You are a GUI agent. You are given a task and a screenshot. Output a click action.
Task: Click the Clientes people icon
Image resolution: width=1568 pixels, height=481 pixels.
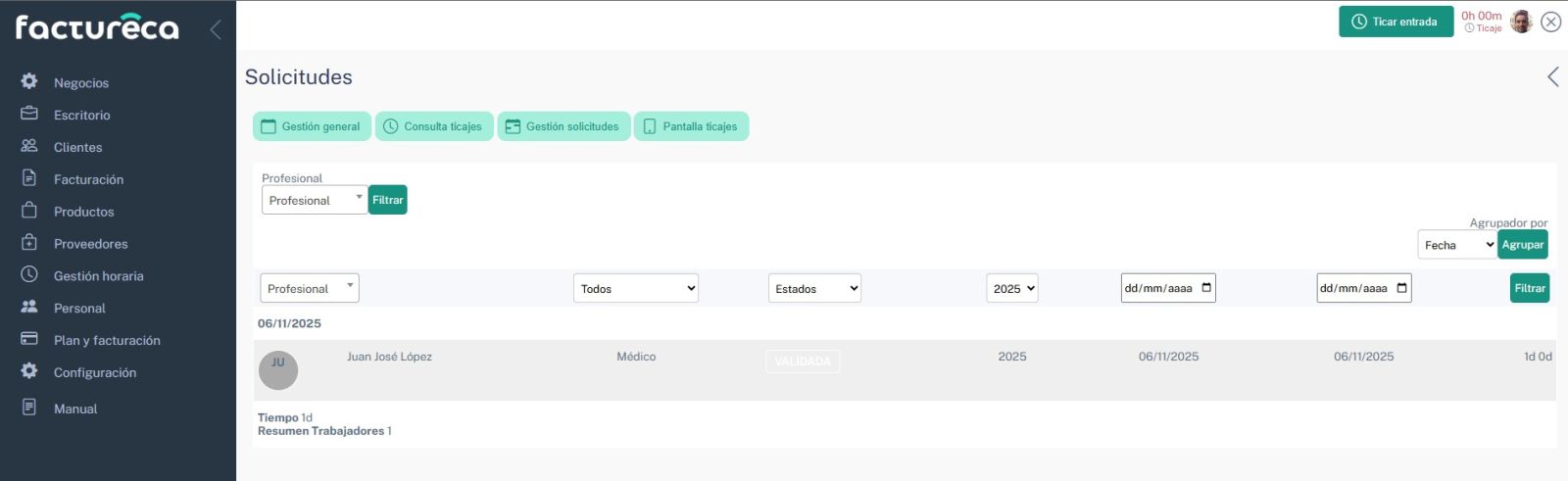pos(29,146)
